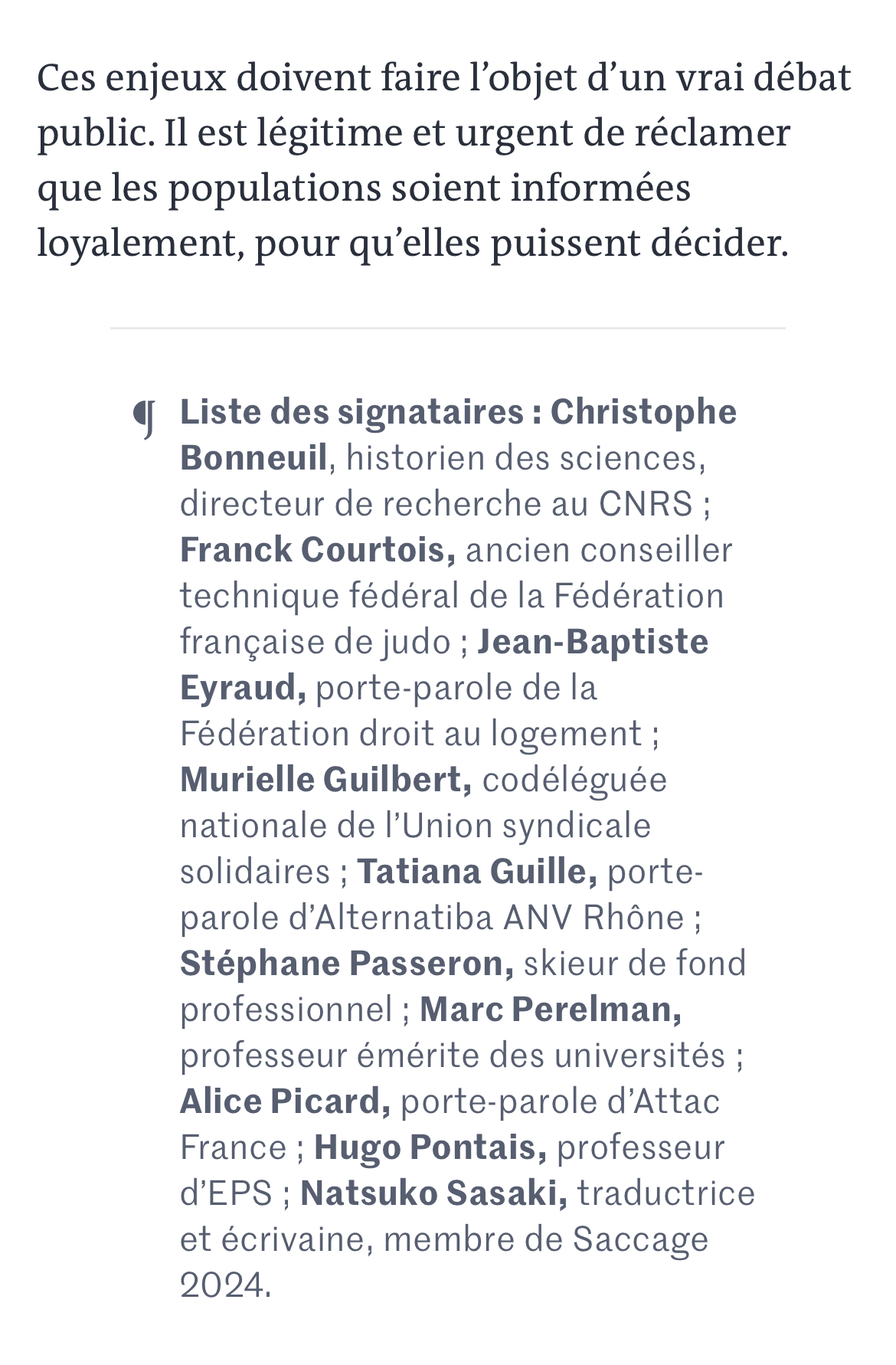Click the name Jean-Baptiste Eyraud

pyautogui.click(x=593, y=642)
